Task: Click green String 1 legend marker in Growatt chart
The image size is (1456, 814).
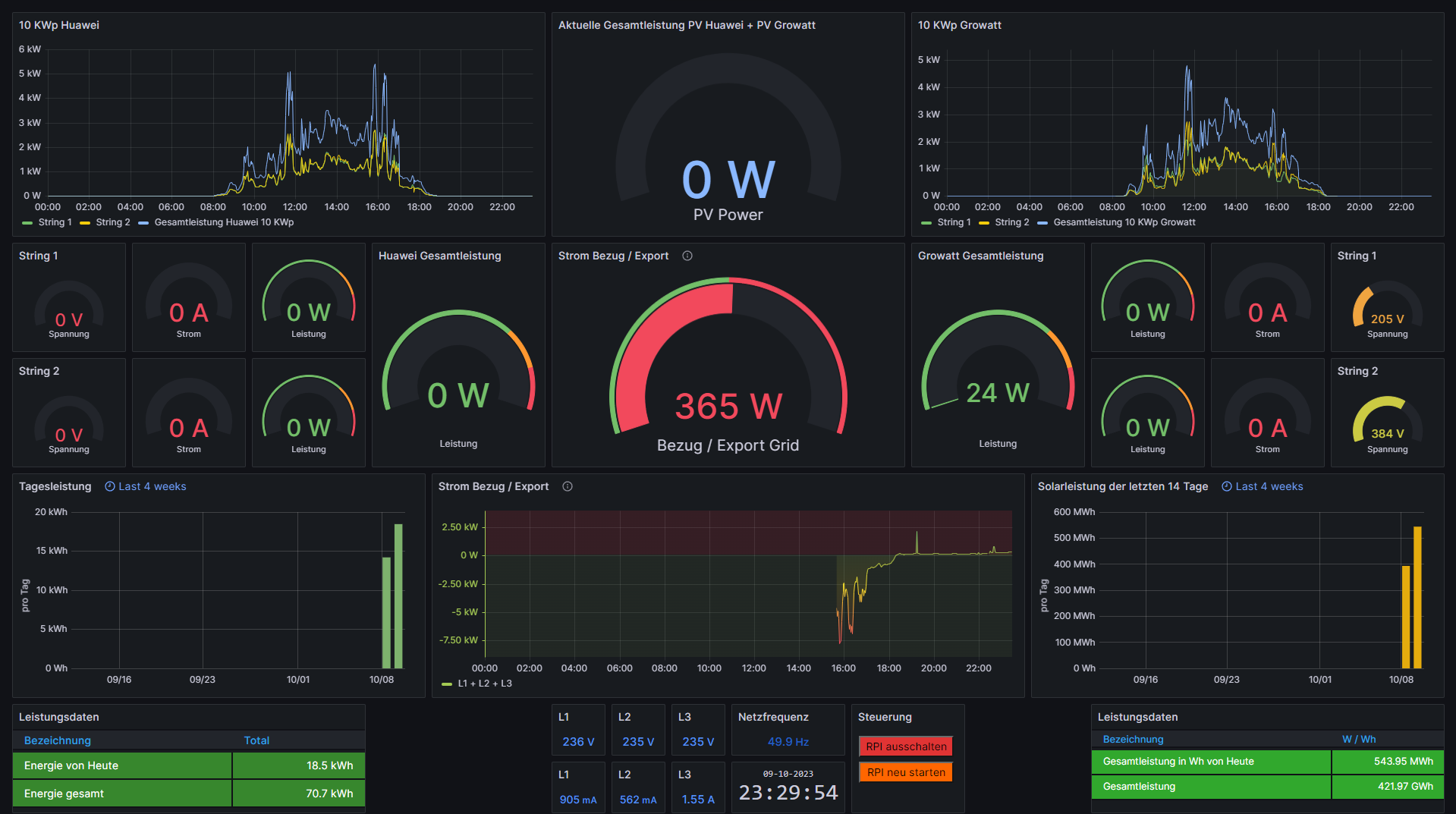Action: [x=926, y=222]
